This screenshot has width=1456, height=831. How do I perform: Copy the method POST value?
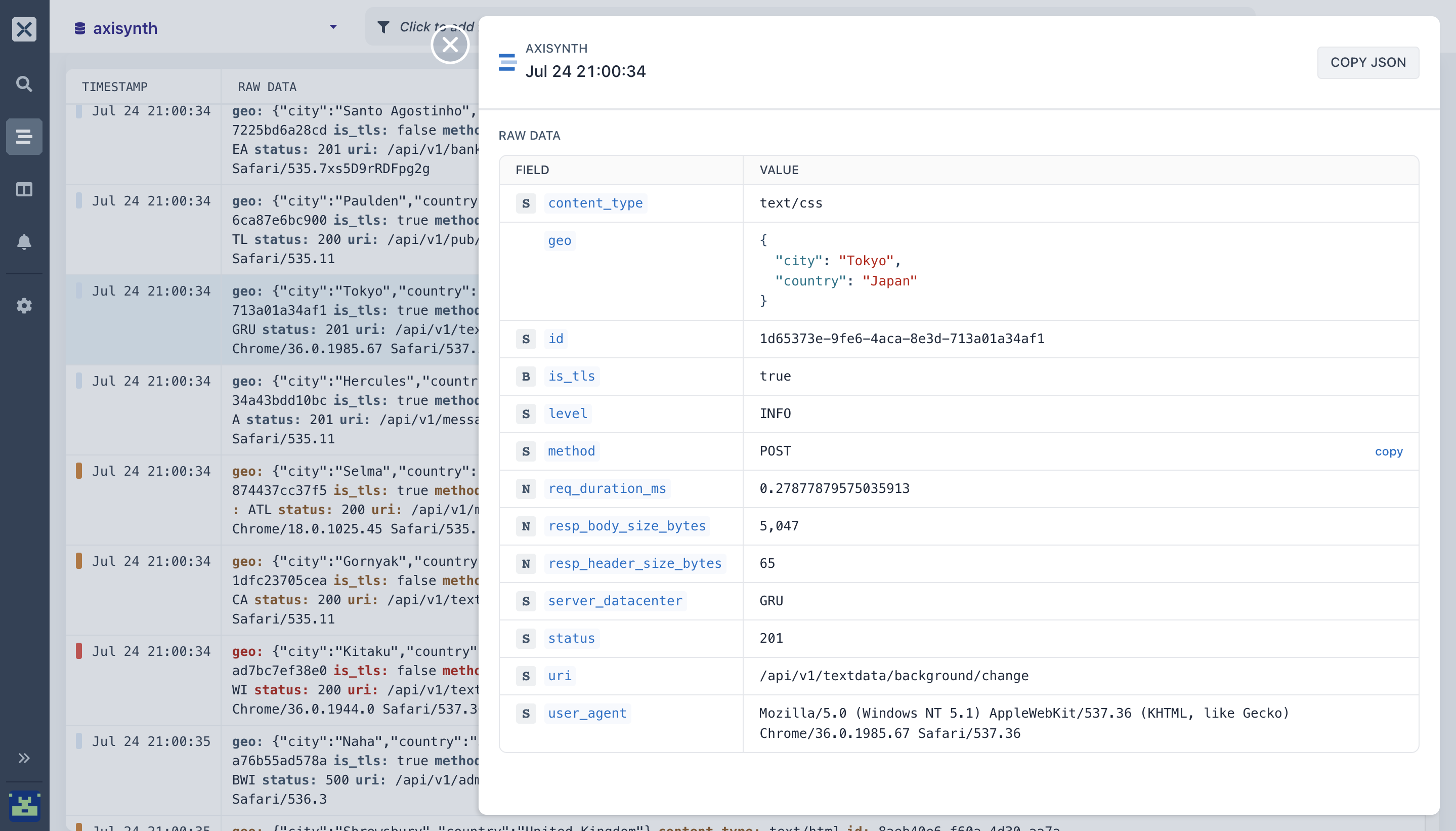(1388, 451)
